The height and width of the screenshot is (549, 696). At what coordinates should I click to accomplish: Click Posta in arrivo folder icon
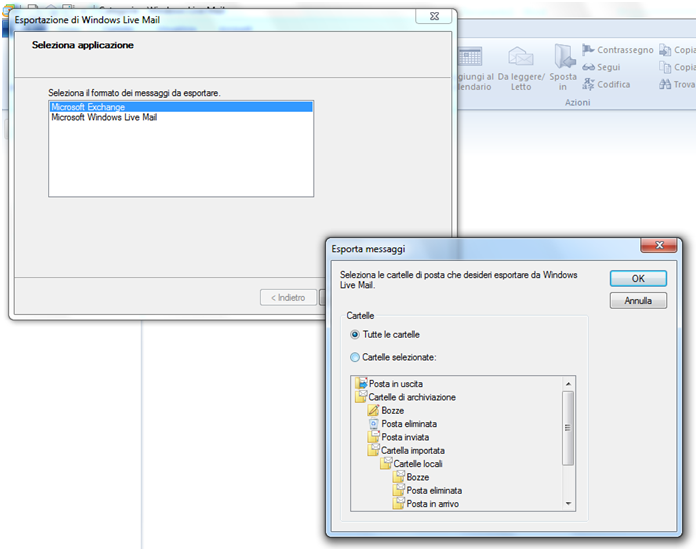tap(399, 503)
